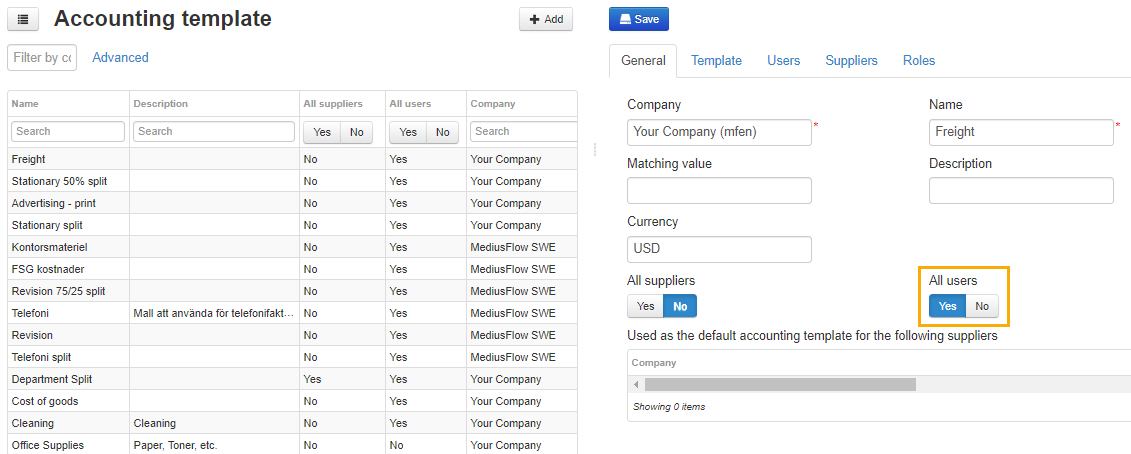
Task: Select the FSG kostnader row
Action: coord(292,269)
